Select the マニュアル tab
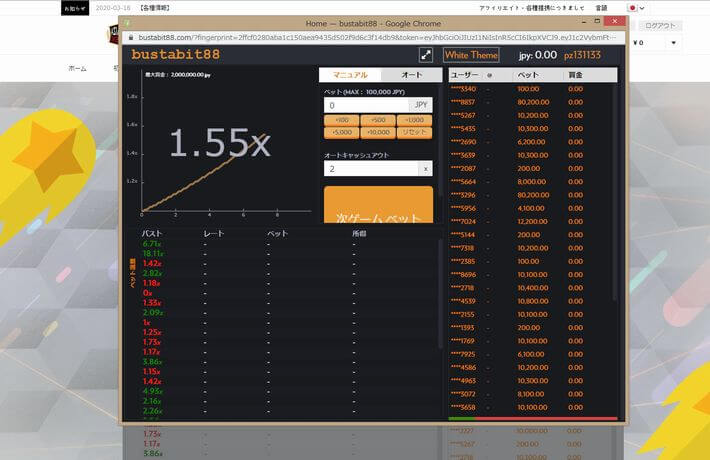Viewport: 710px width, 460px height. [350, 75]
